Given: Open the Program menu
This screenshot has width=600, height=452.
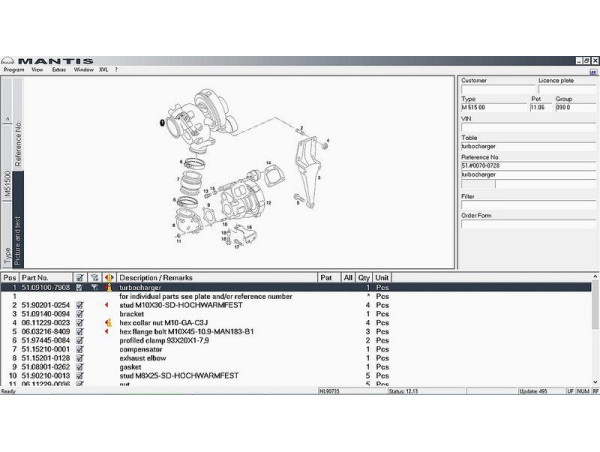Looking at the screenshot, I should (14, 70).
